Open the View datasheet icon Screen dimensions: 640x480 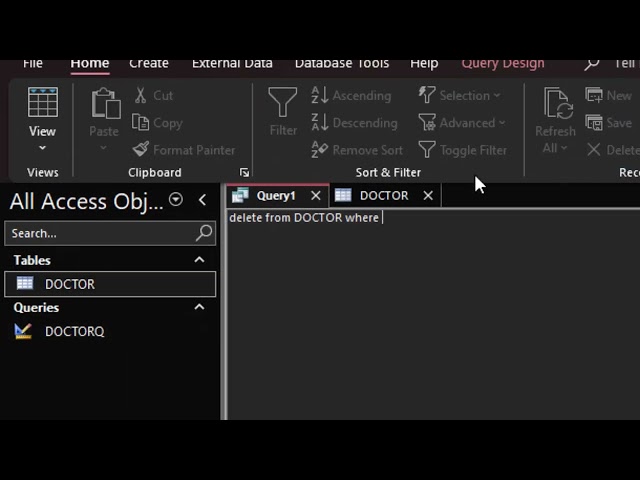42,102
